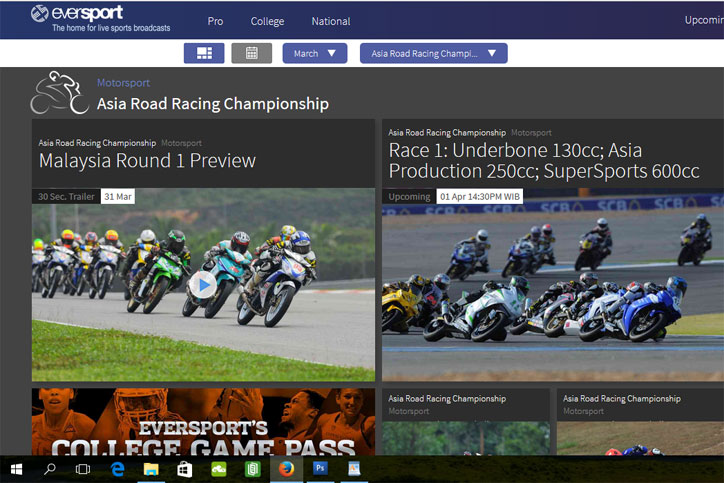The width and height of the screenshot is (724, 483).
Task: Open the green document app on taskbar
Action: (x=252, y=470)
